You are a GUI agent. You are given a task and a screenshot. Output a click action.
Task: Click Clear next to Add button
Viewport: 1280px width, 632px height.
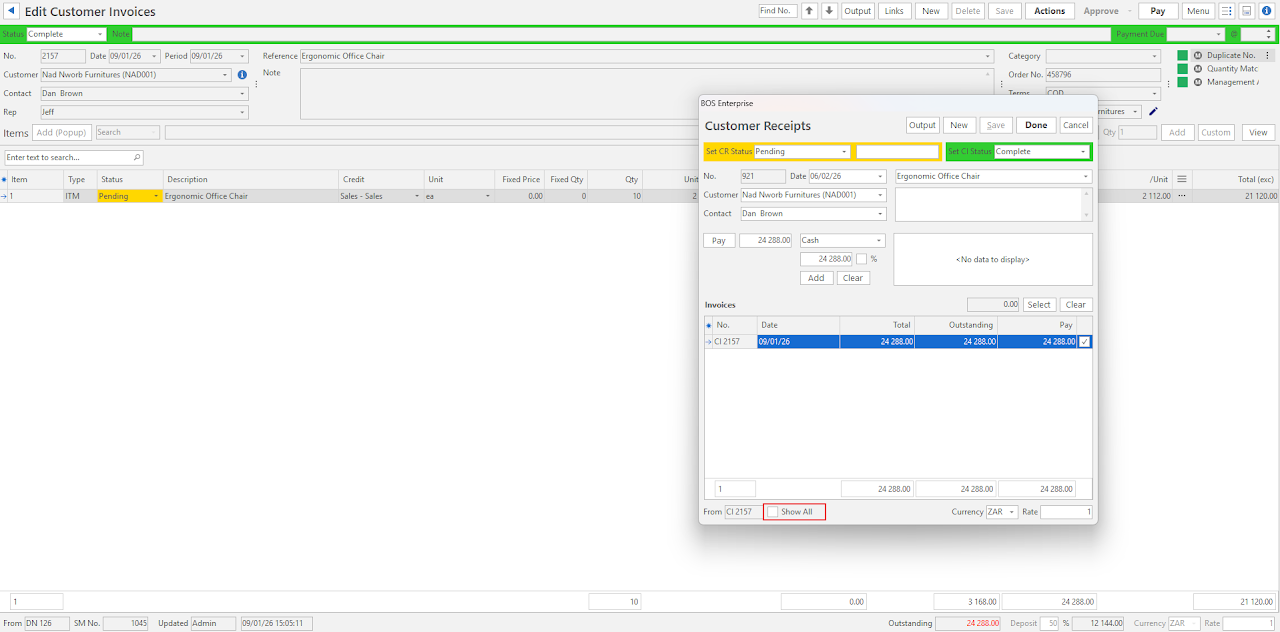tap(853, 278)
